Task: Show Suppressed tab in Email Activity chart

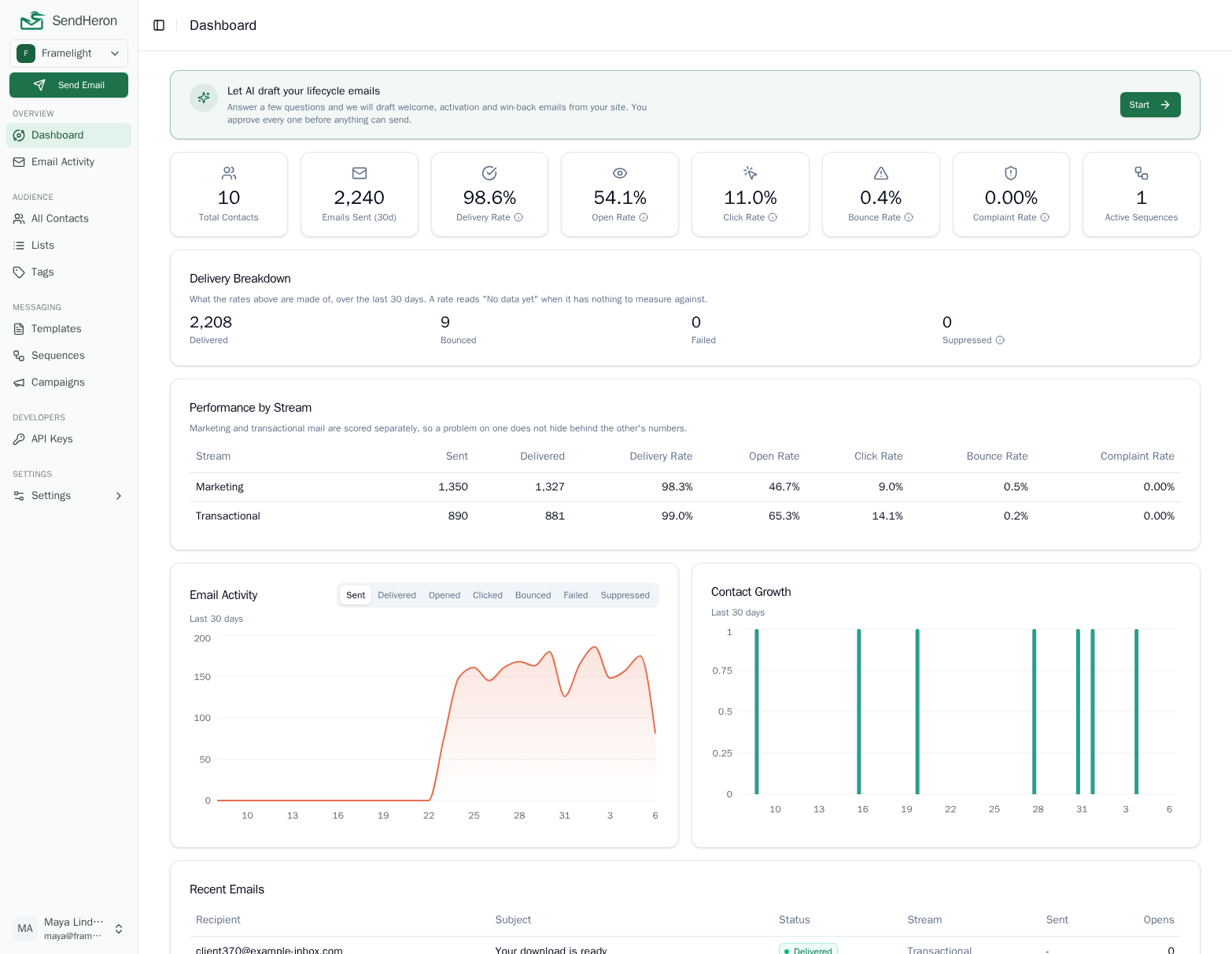Action: (x=625, y=595)
